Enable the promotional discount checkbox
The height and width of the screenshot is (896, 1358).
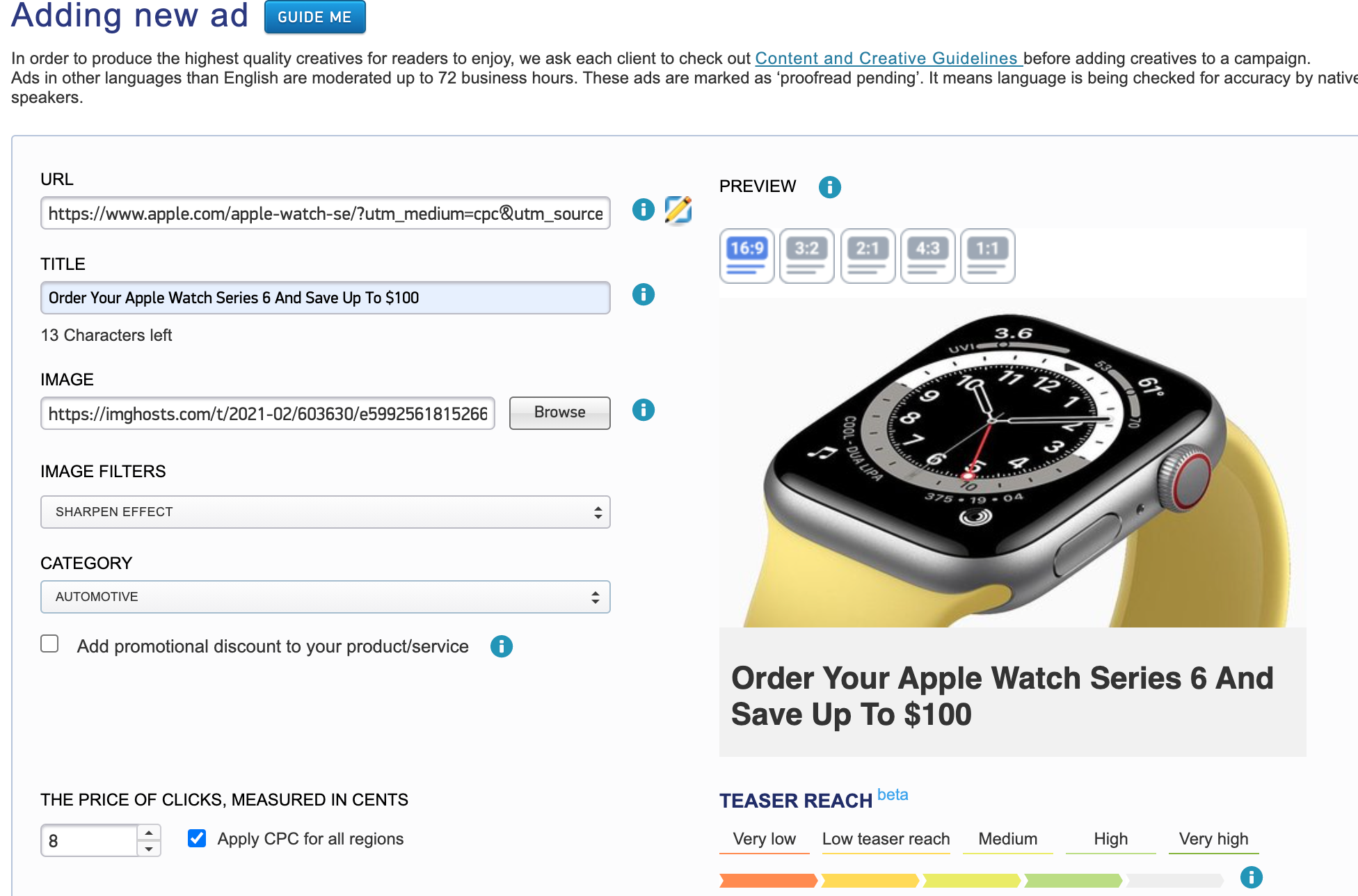pyautogui.click(x=49, y=643)
